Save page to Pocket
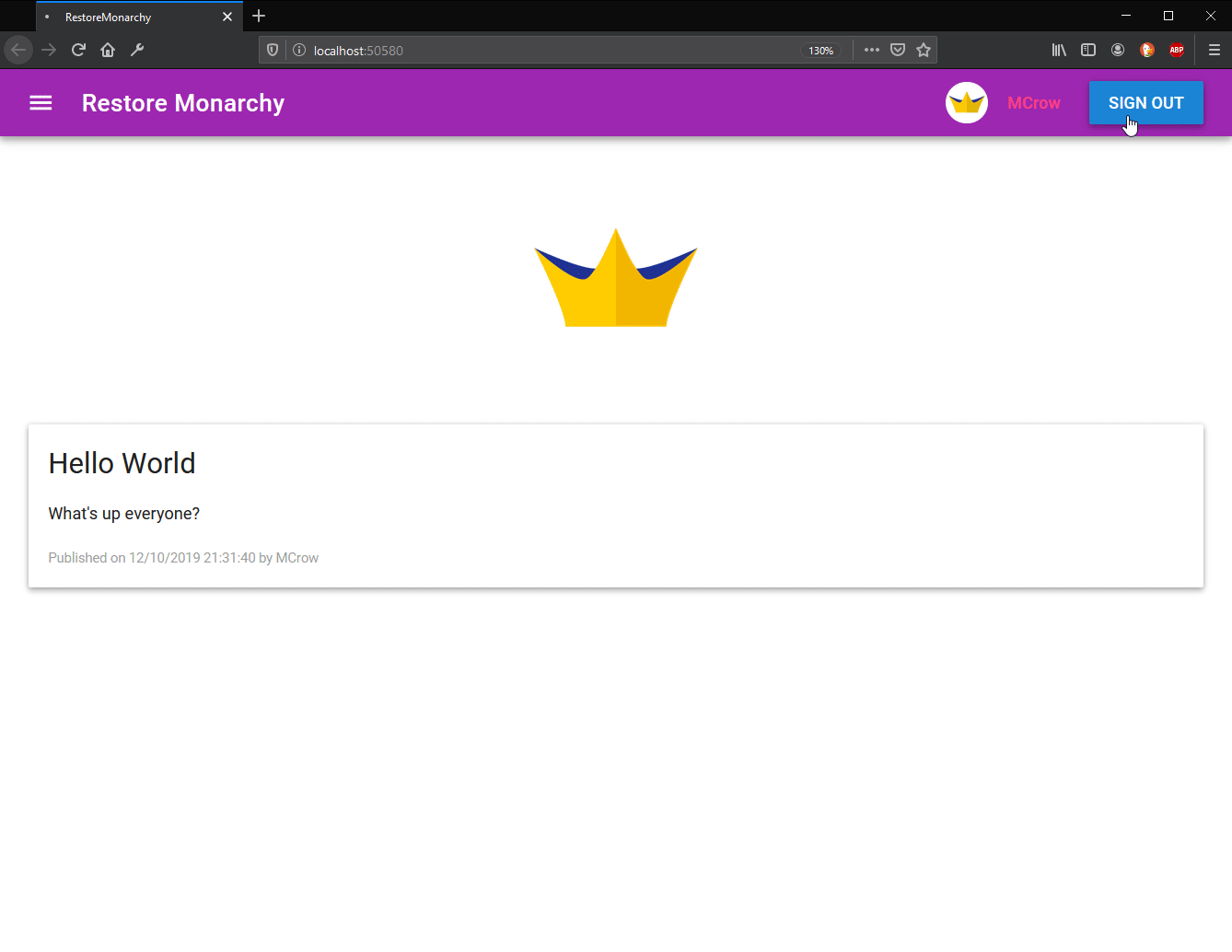1232x952 pixels. pyautogui.click(x=898, y=50)
